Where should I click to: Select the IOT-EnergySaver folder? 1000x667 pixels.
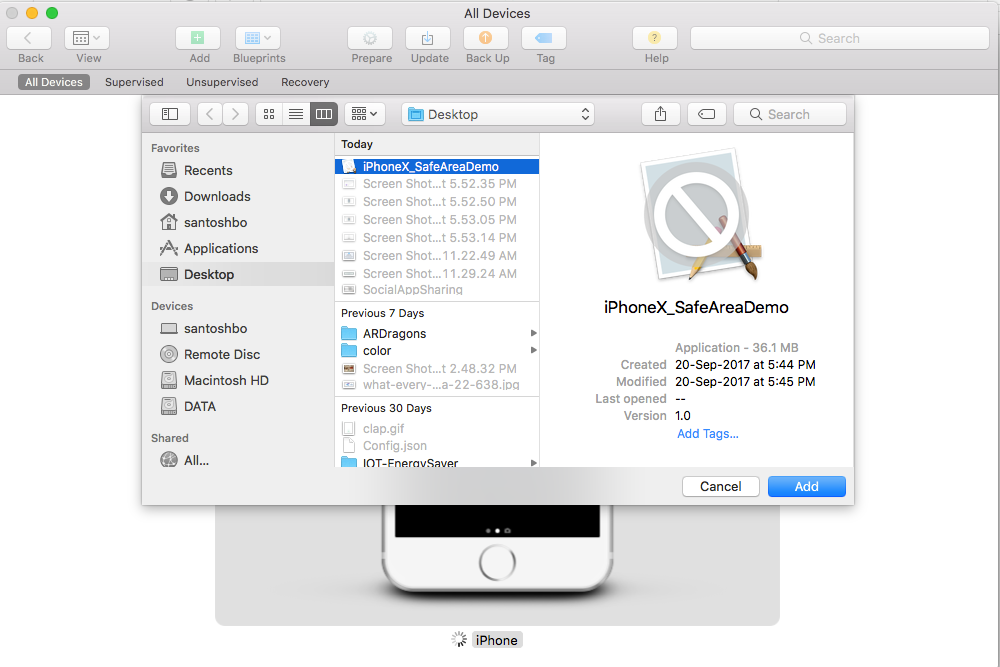[437, 462]
